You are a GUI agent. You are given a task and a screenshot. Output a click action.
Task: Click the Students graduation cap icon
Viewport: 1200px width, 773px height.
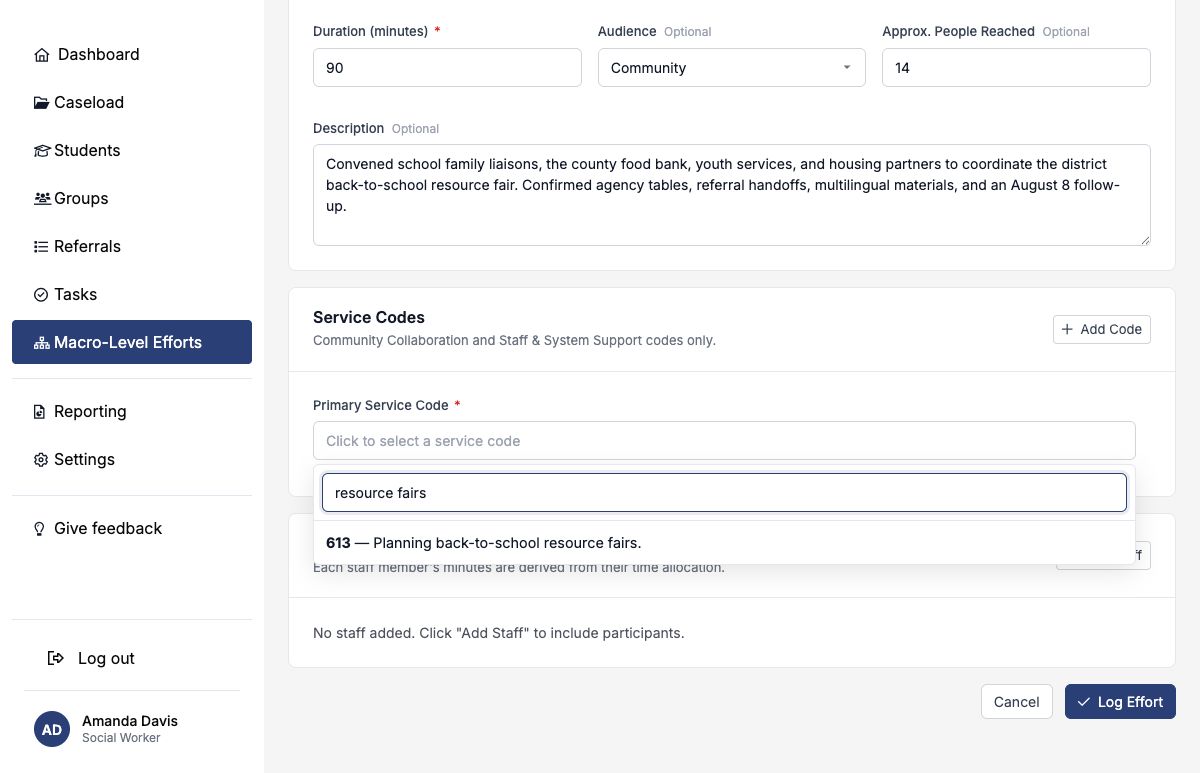click(x=42, y=151)
